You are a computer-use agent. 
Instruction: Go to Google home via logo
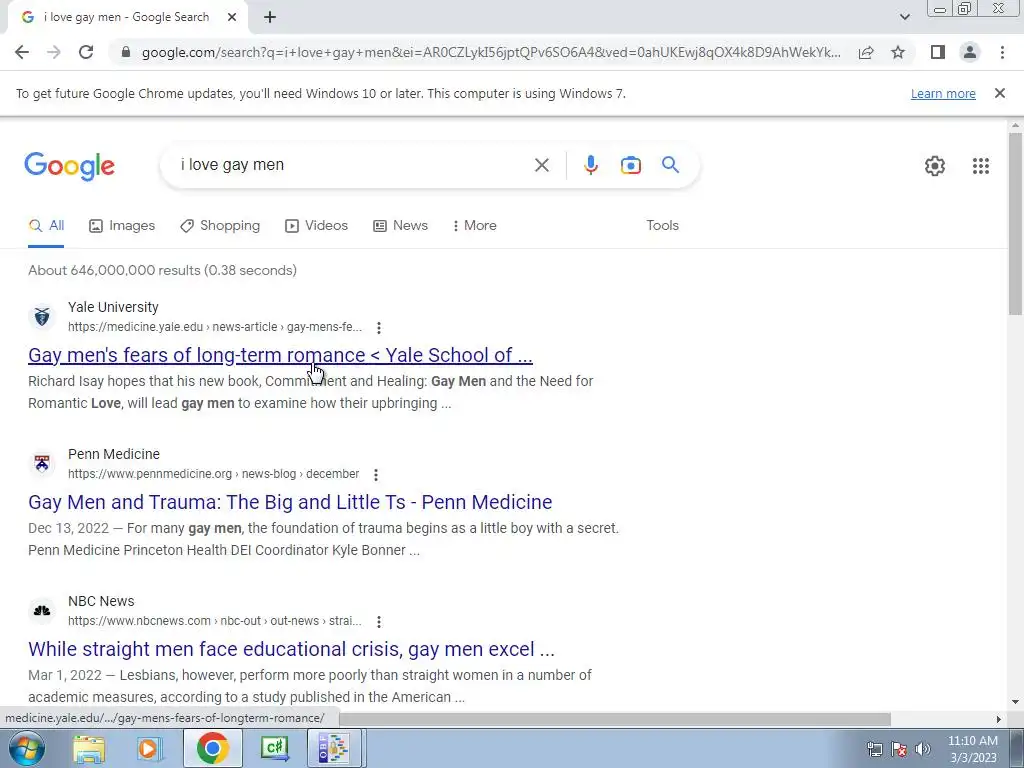[69, 166]
